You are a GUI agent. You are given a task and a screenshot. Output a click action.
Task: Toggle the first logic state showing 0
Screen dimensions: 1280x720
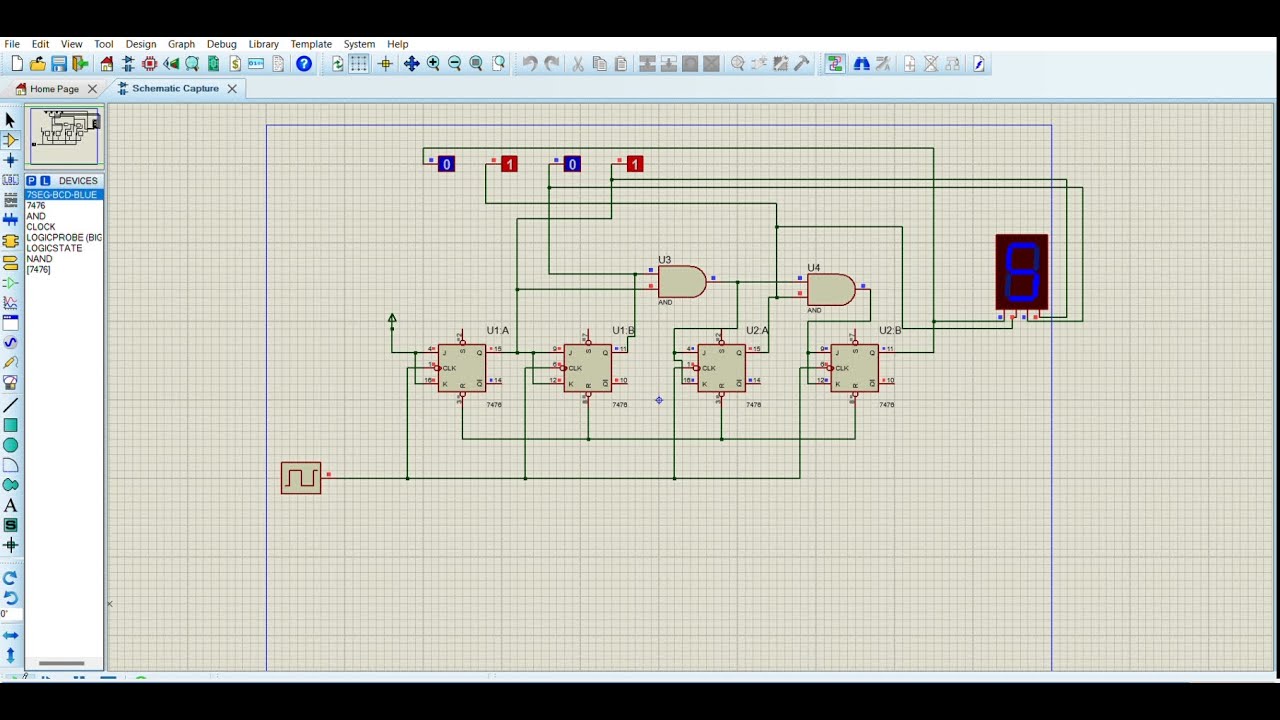click(446, 164)
